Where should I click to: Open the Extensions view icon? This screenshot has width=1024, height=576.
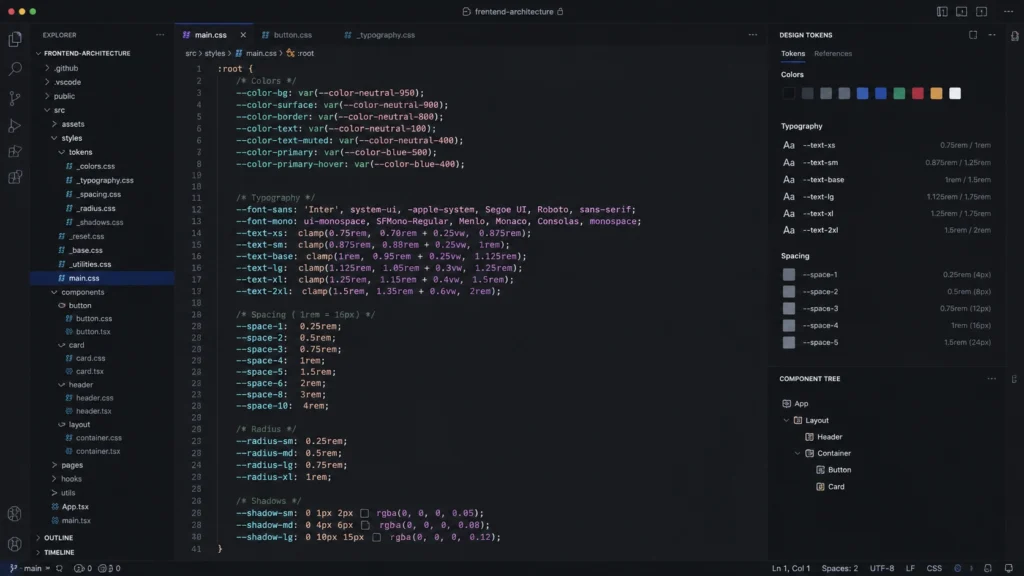pos(14,152)
